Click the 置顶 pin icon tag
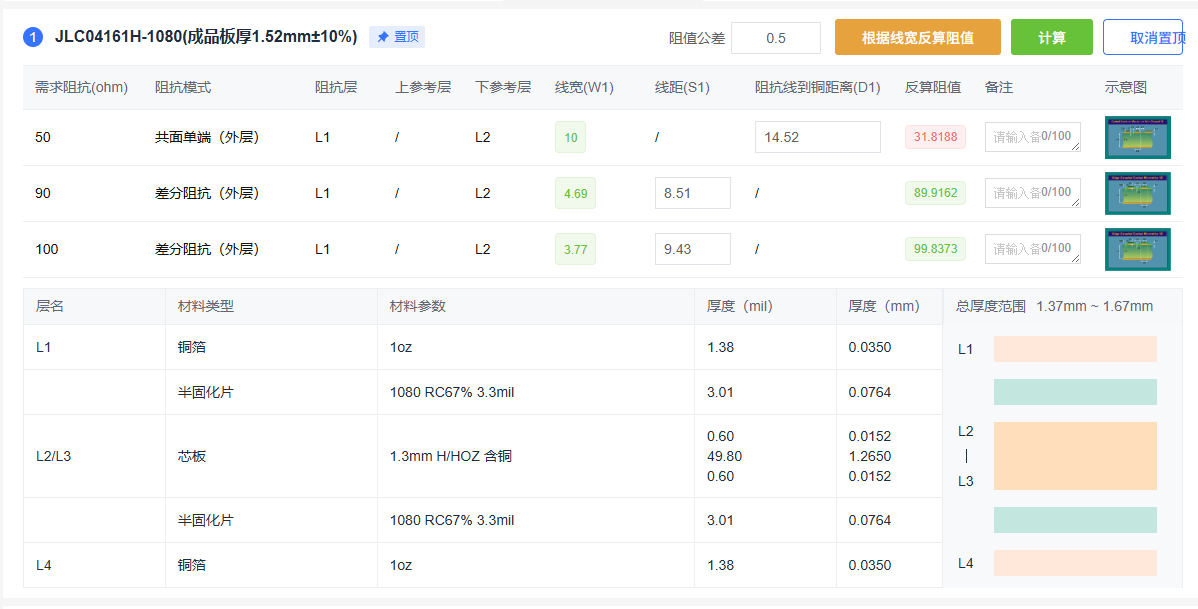 [397, 37]
